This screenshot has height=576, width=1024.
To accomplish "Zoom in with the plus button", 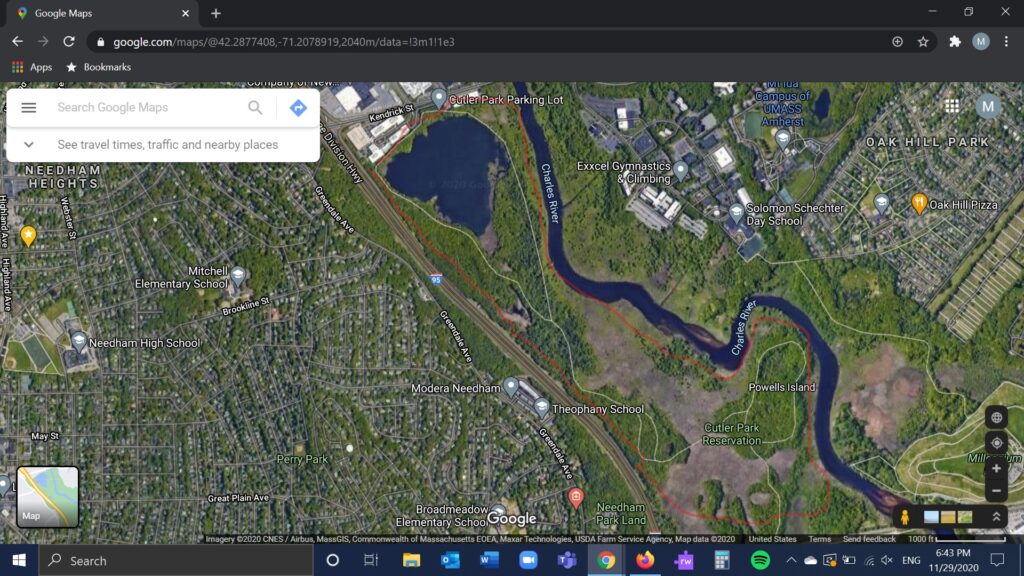I will pyautogui.click(x=996, y=468).
